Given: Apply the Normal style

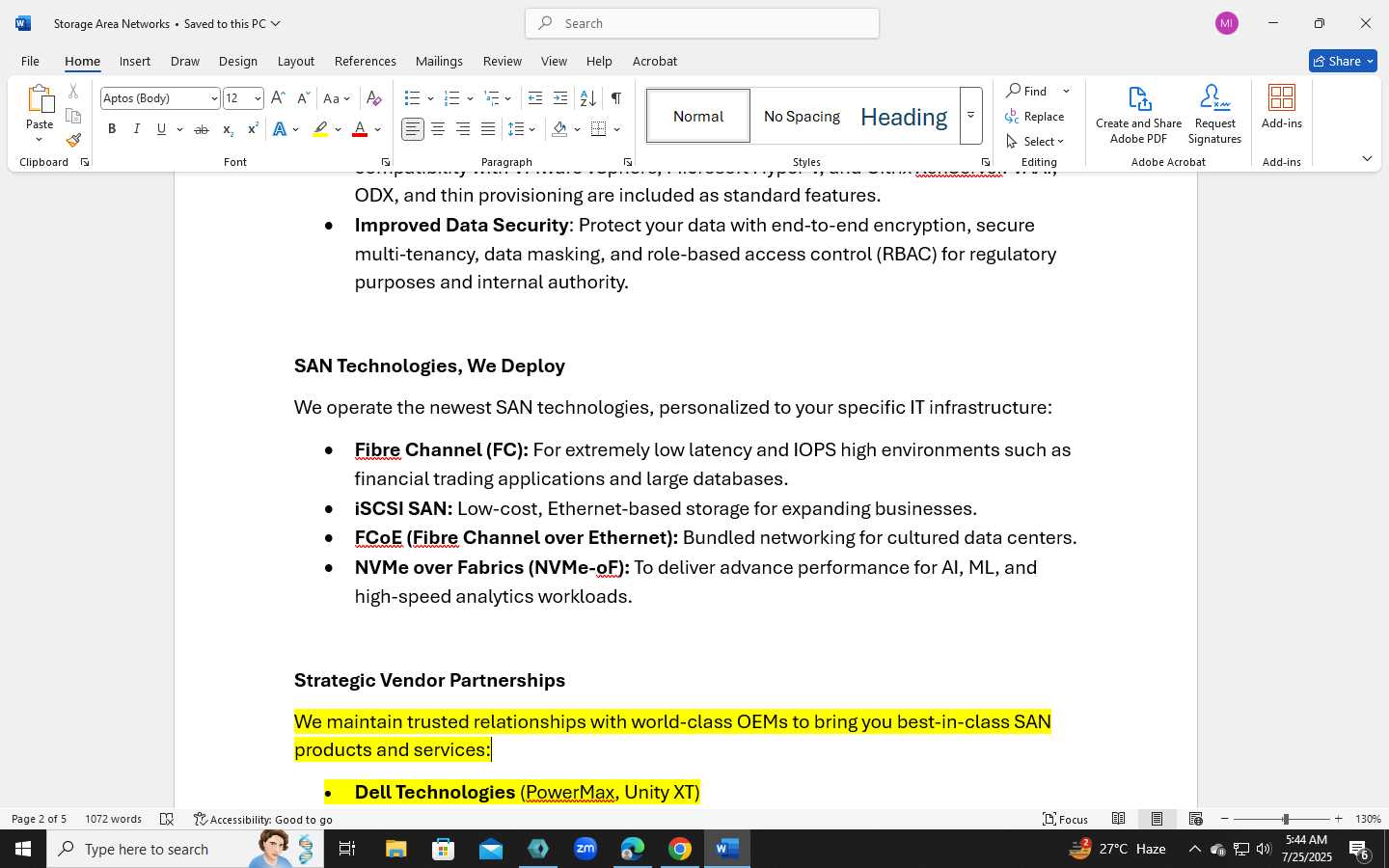Looking at the screenshot, I should [698, 116].
